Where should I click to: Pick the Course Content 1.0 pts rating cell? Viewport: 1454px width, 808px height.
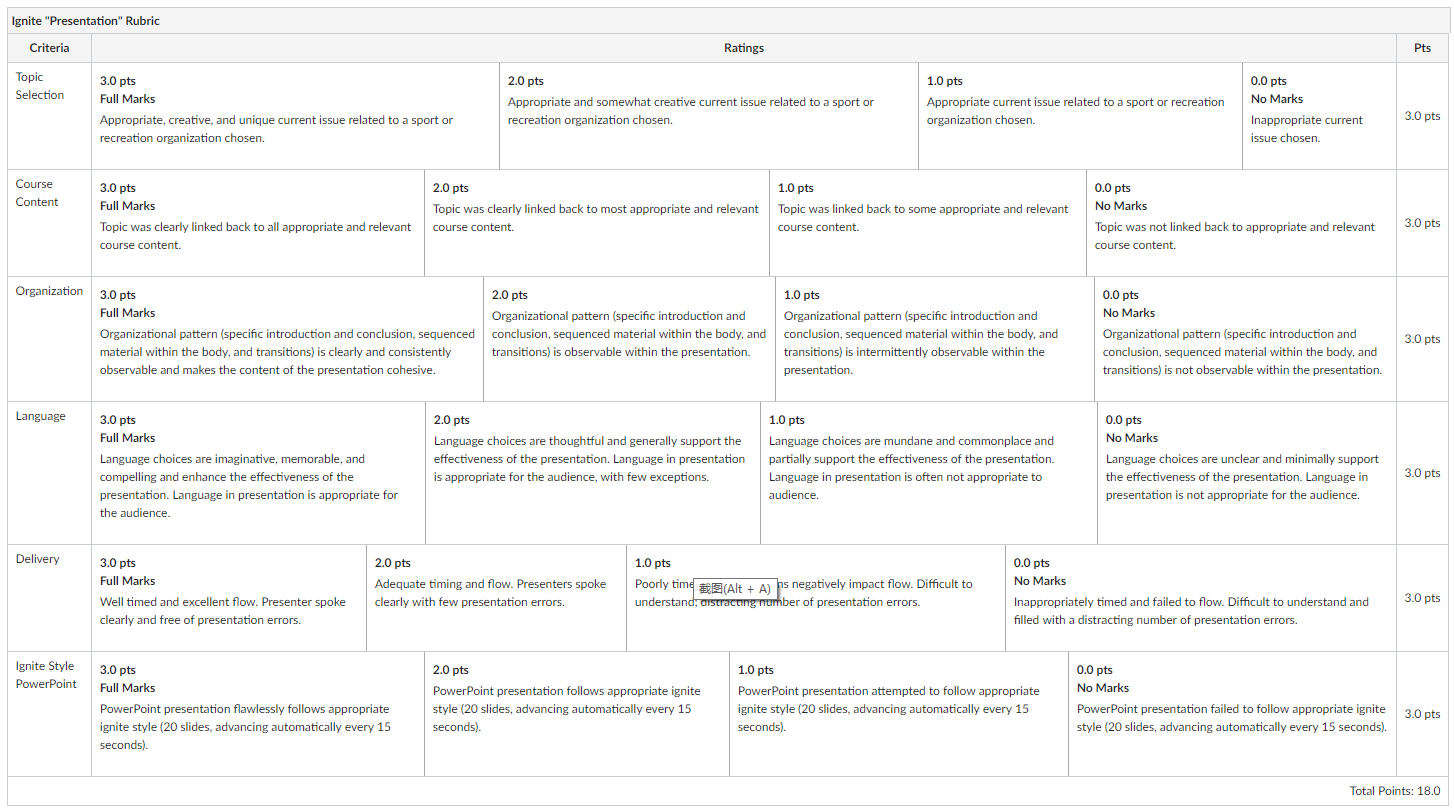tap(928, 223)
